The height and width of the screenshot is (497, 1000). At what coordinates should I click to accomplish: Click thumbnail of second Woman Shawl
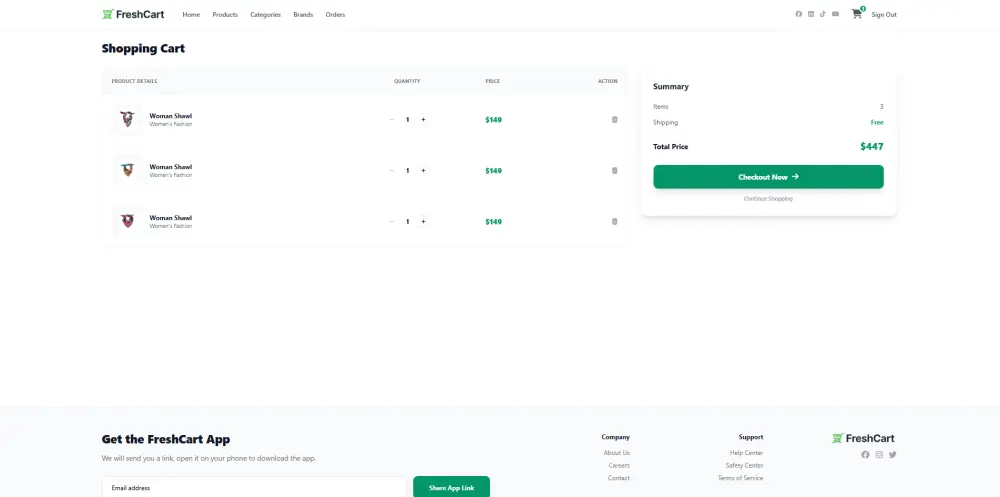pyautogui.click(x=128, y=170)
